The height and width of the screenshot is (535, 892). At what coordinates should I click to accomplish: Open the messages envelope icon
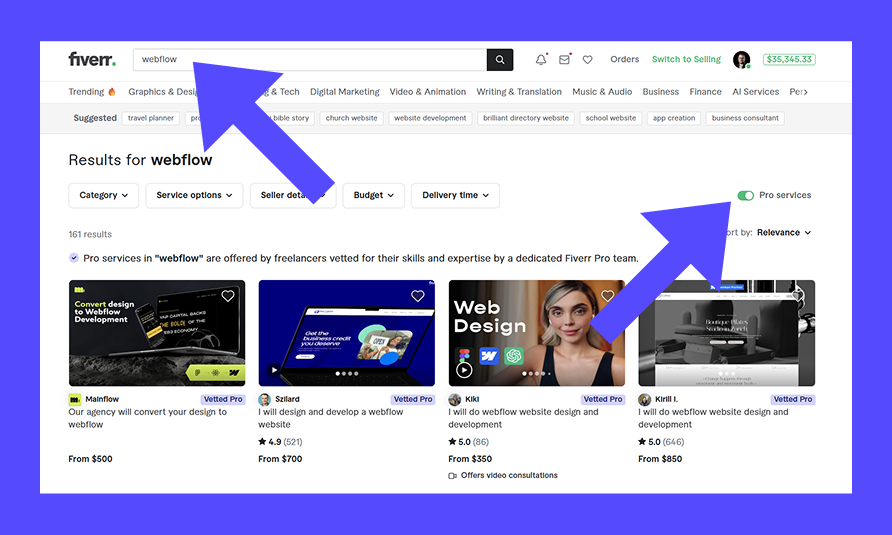(564, 59)
